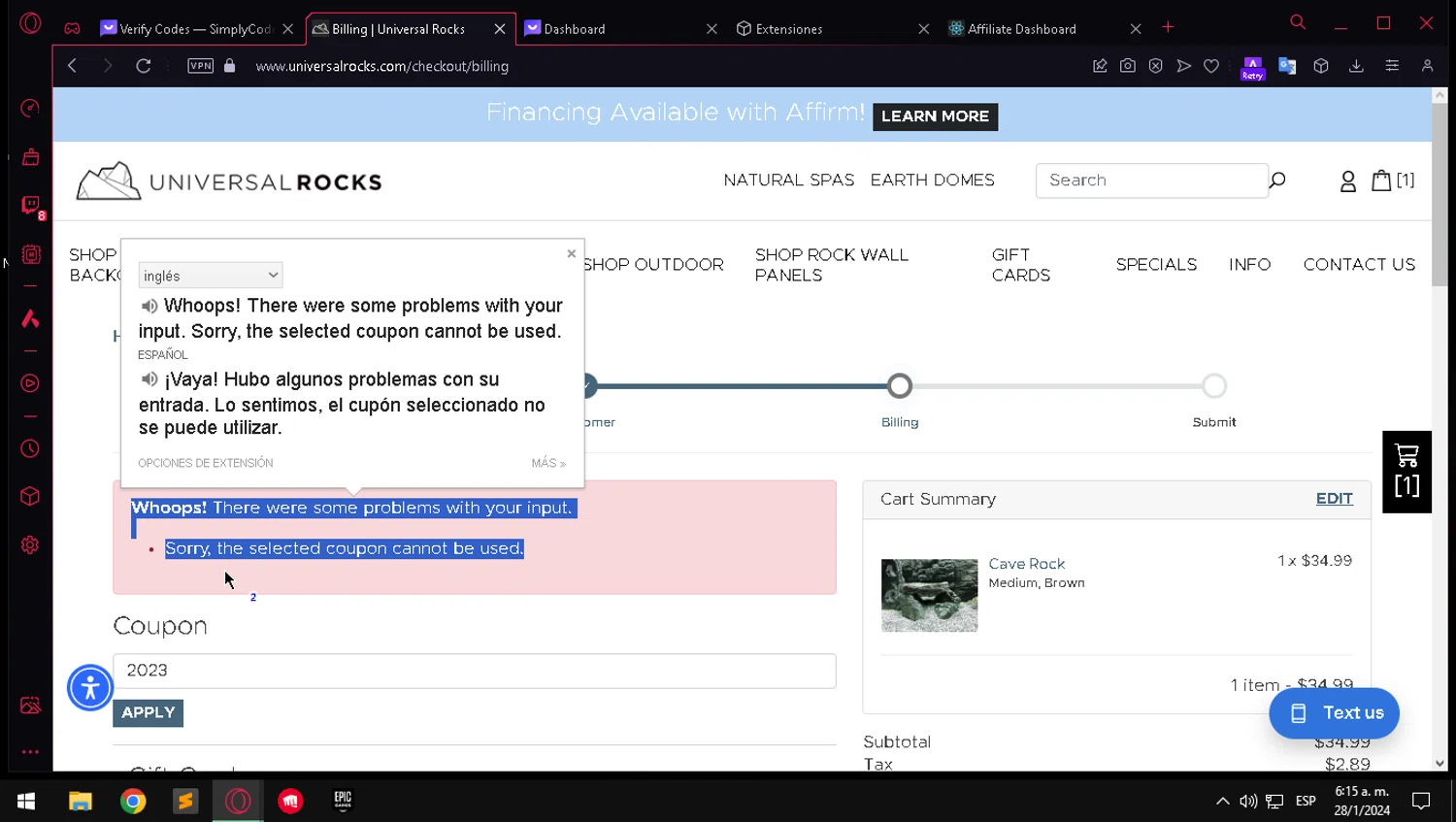This screenshot has height=822, width=1456.
Task: Open Chrome from the Windows taskbar
Action: pyautogui.click(x=133, y=801)
